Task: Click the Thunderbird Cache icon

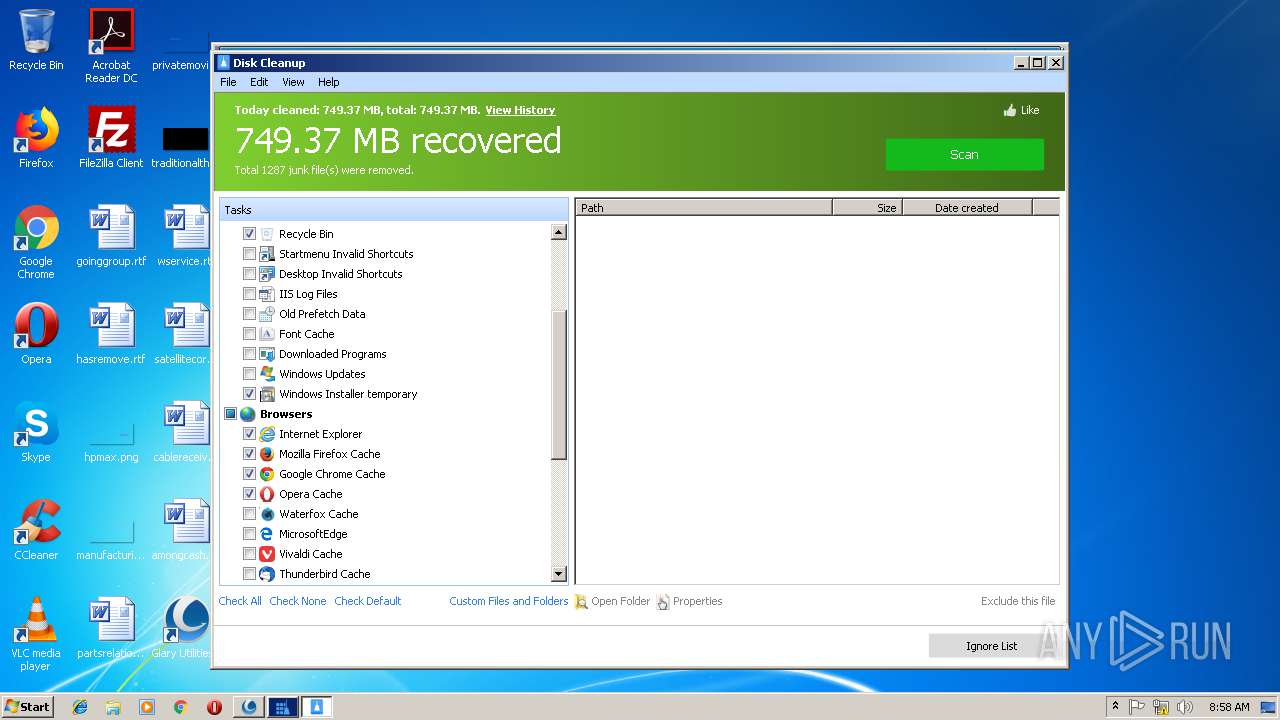Action: point(267,574)
